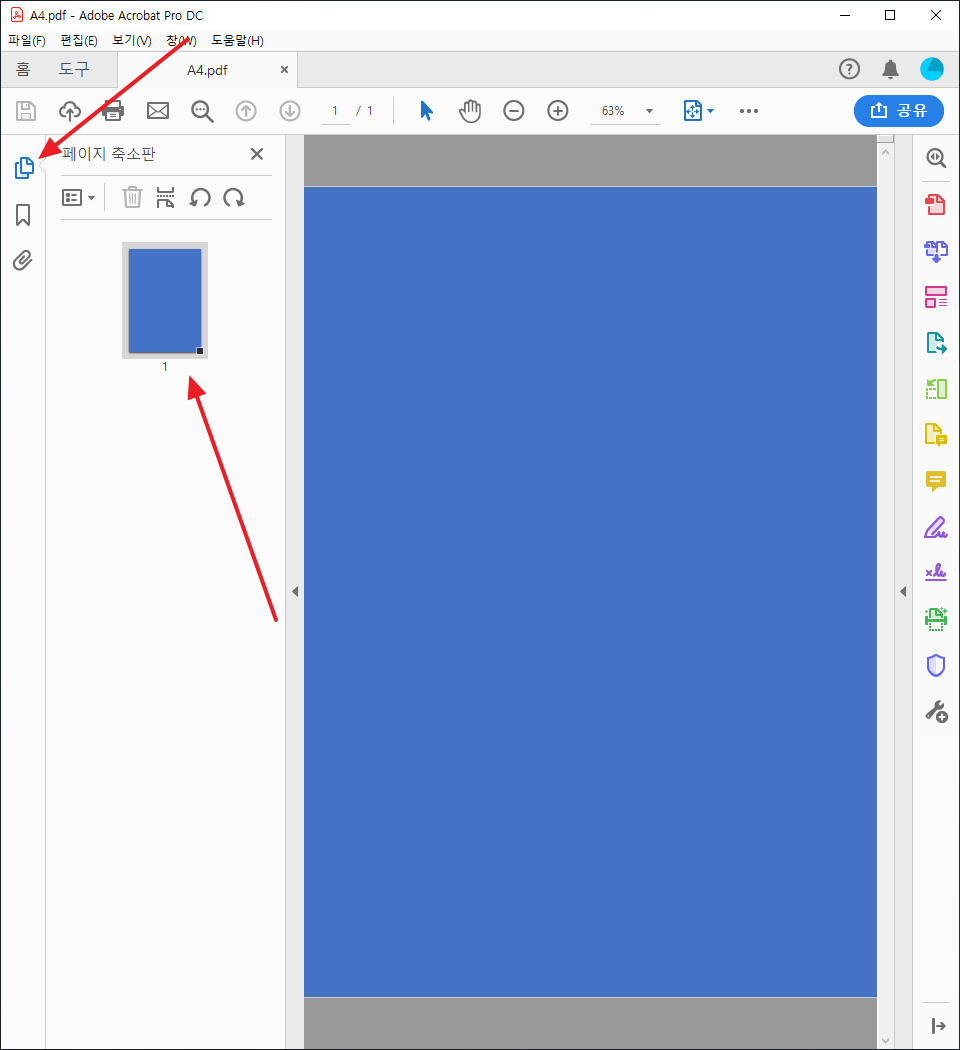The image size is (960, 1050).
Task: Click the vertical scrollbar up arrow
Action: pyautogui.click(x=886, y=152)
